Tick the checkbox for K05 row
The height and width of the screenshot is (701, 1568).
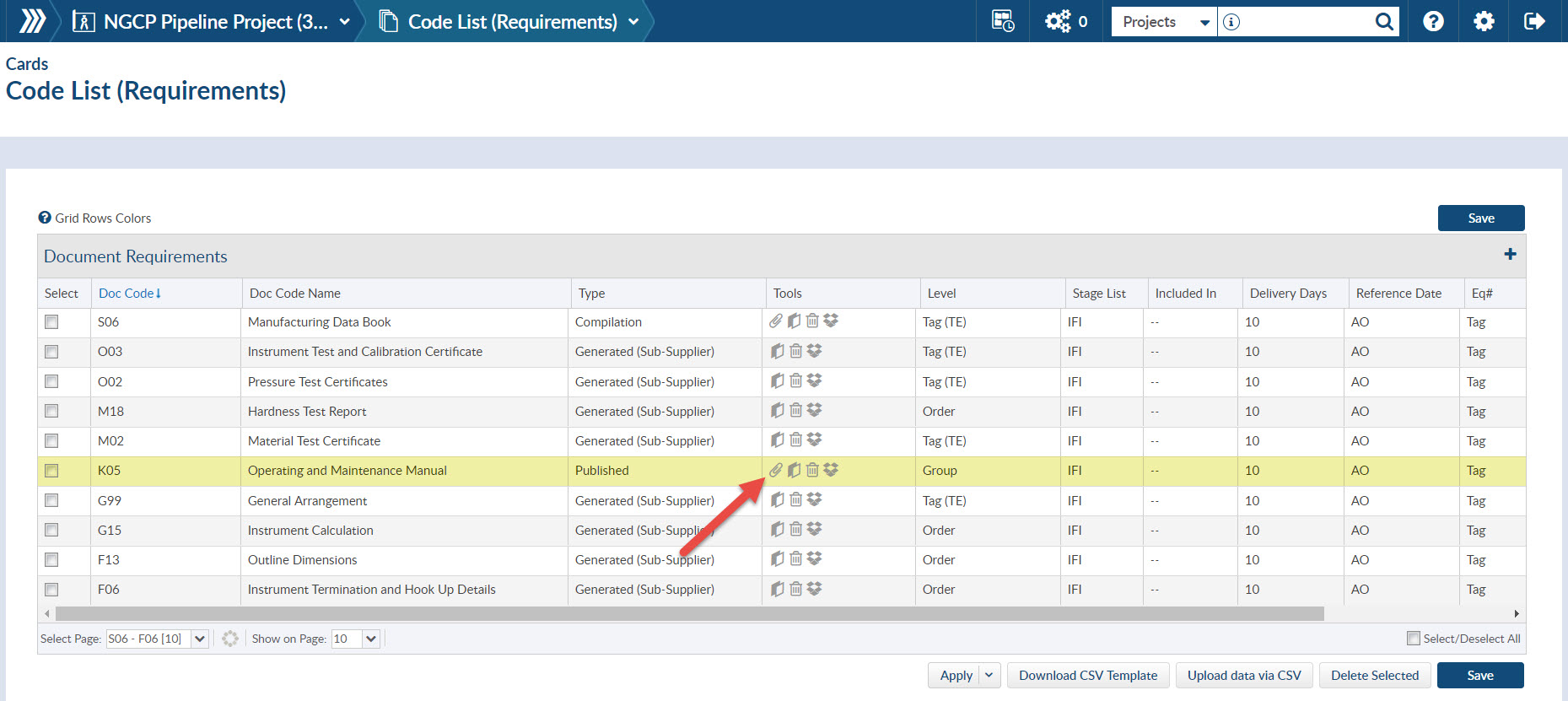52,470
